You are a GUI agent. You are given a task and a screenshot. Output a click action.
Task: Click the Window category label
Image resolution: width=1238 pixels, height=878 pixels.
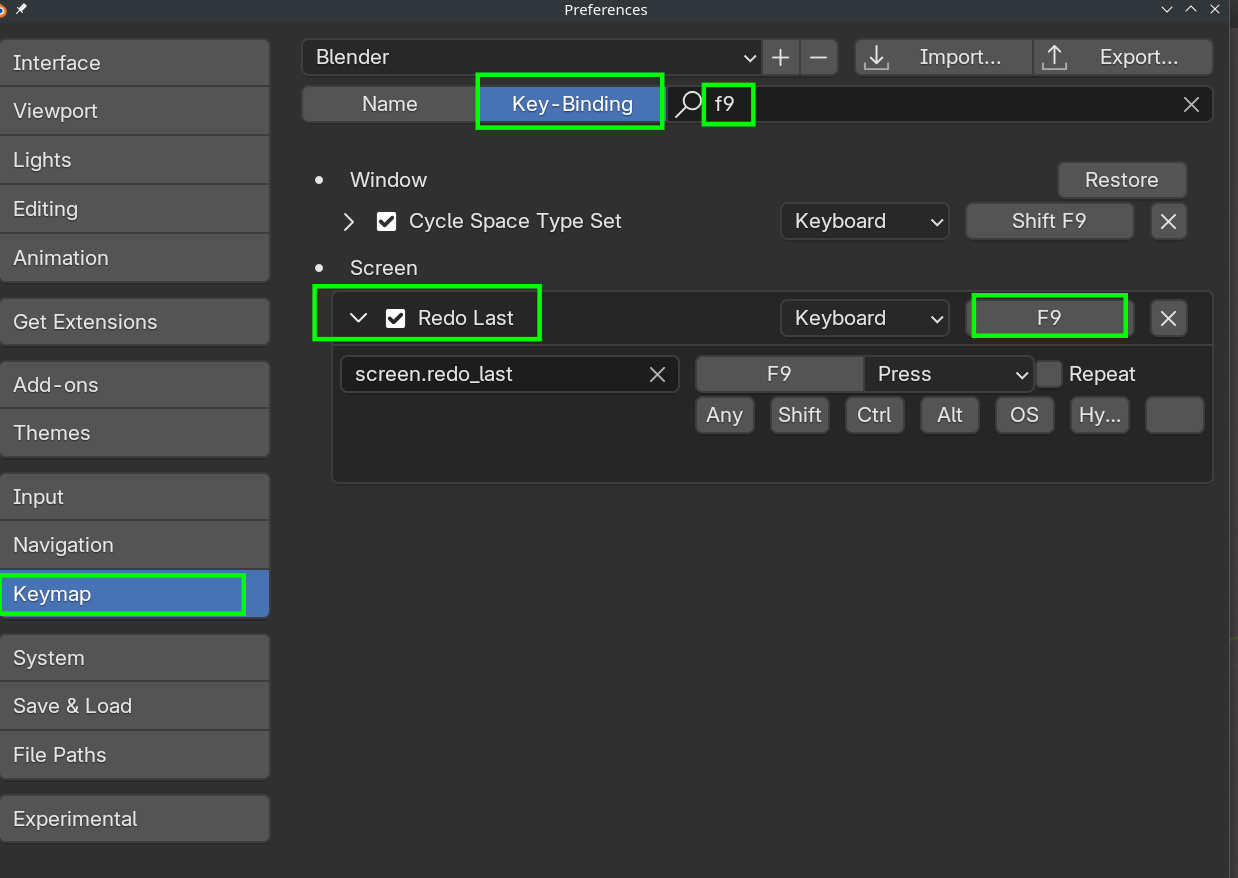click(389, 180)
